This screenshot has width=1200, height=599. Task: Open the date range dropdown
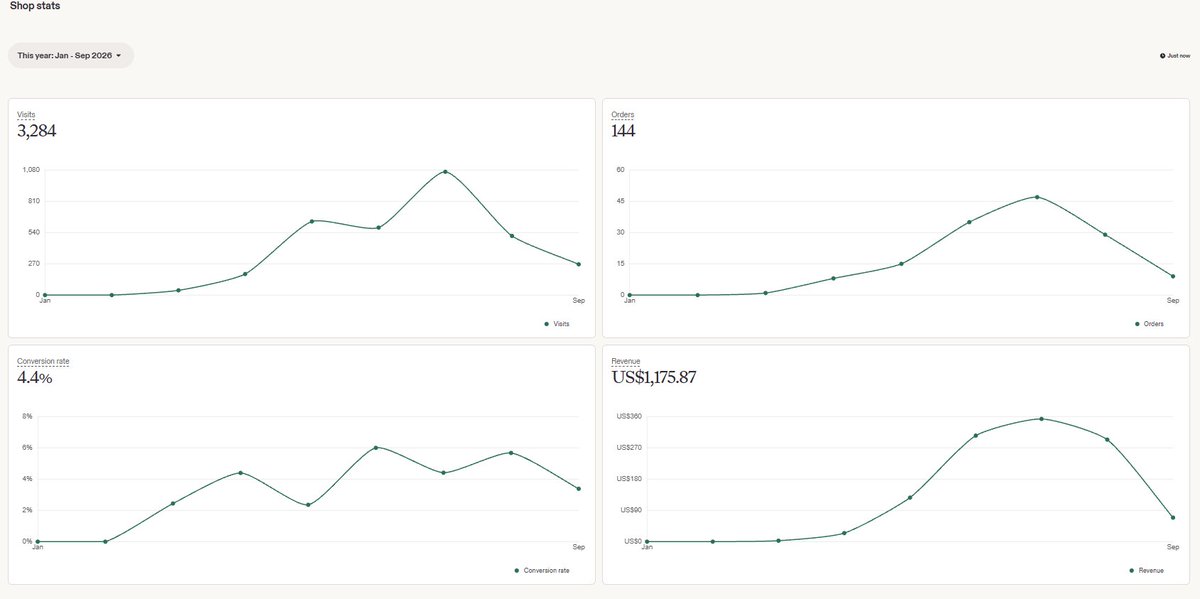(70, 56)
